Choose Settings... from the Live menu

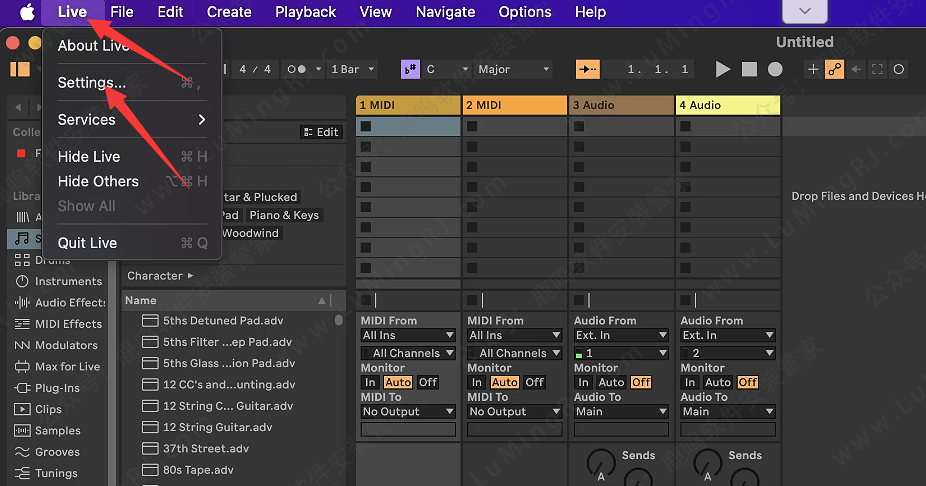92,83
